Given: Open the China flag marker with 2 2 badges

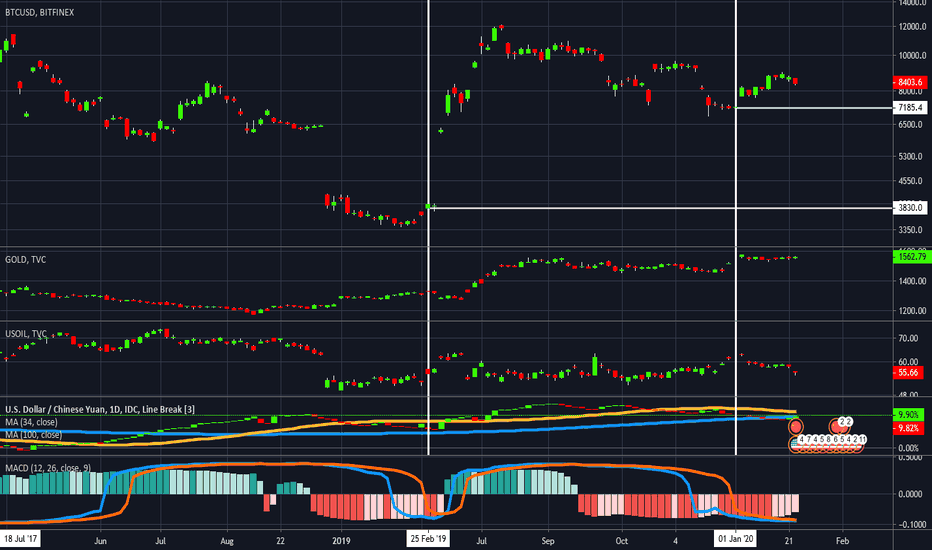Looking at the screenshot, I should click(839, 427).
